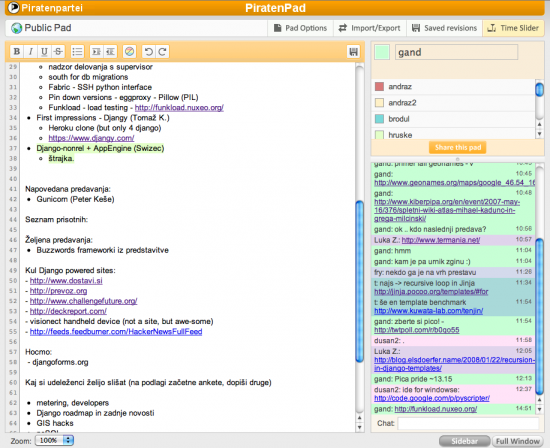The image size is (550, 448).
Task: Change my user color swatch
Action: tap(382, 52)
